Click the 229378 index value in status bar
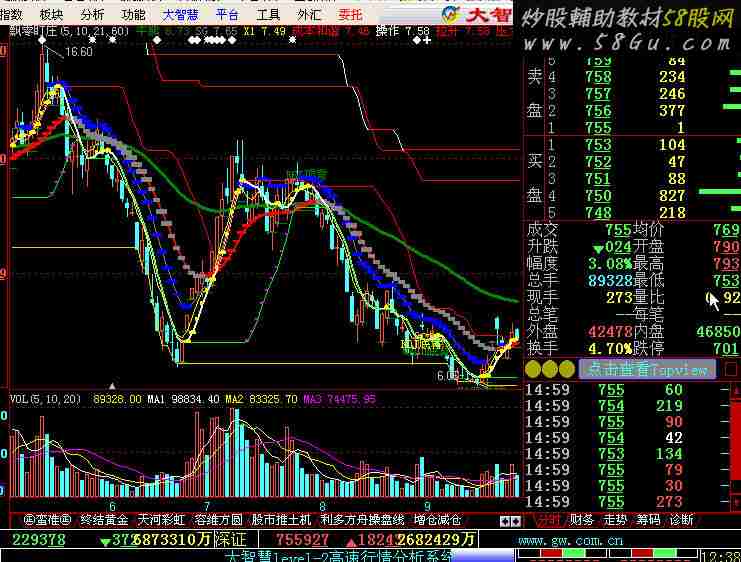The image size is (741, 562). (39, 540)
